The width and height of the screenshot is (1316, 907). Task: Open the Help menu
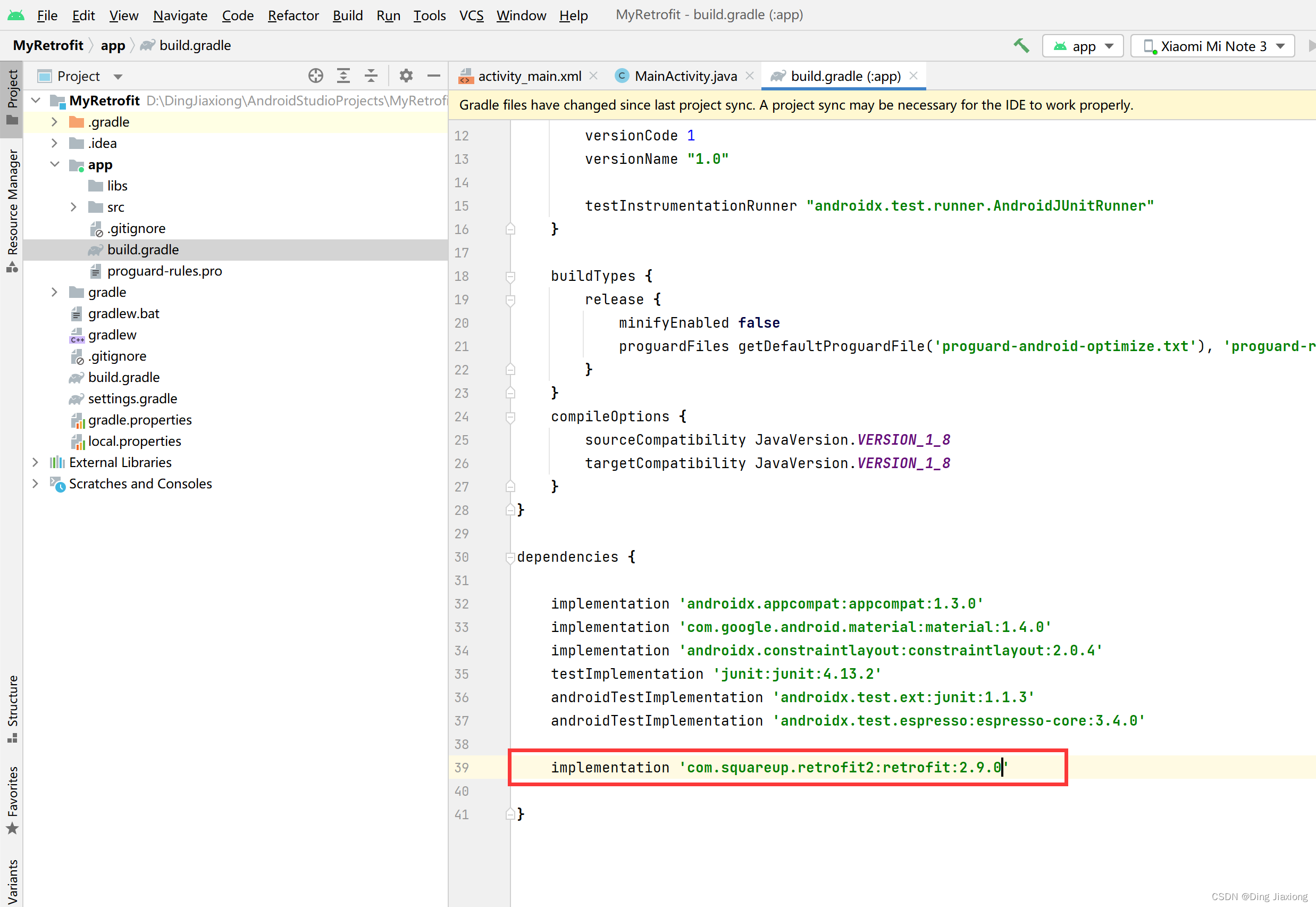573,15
